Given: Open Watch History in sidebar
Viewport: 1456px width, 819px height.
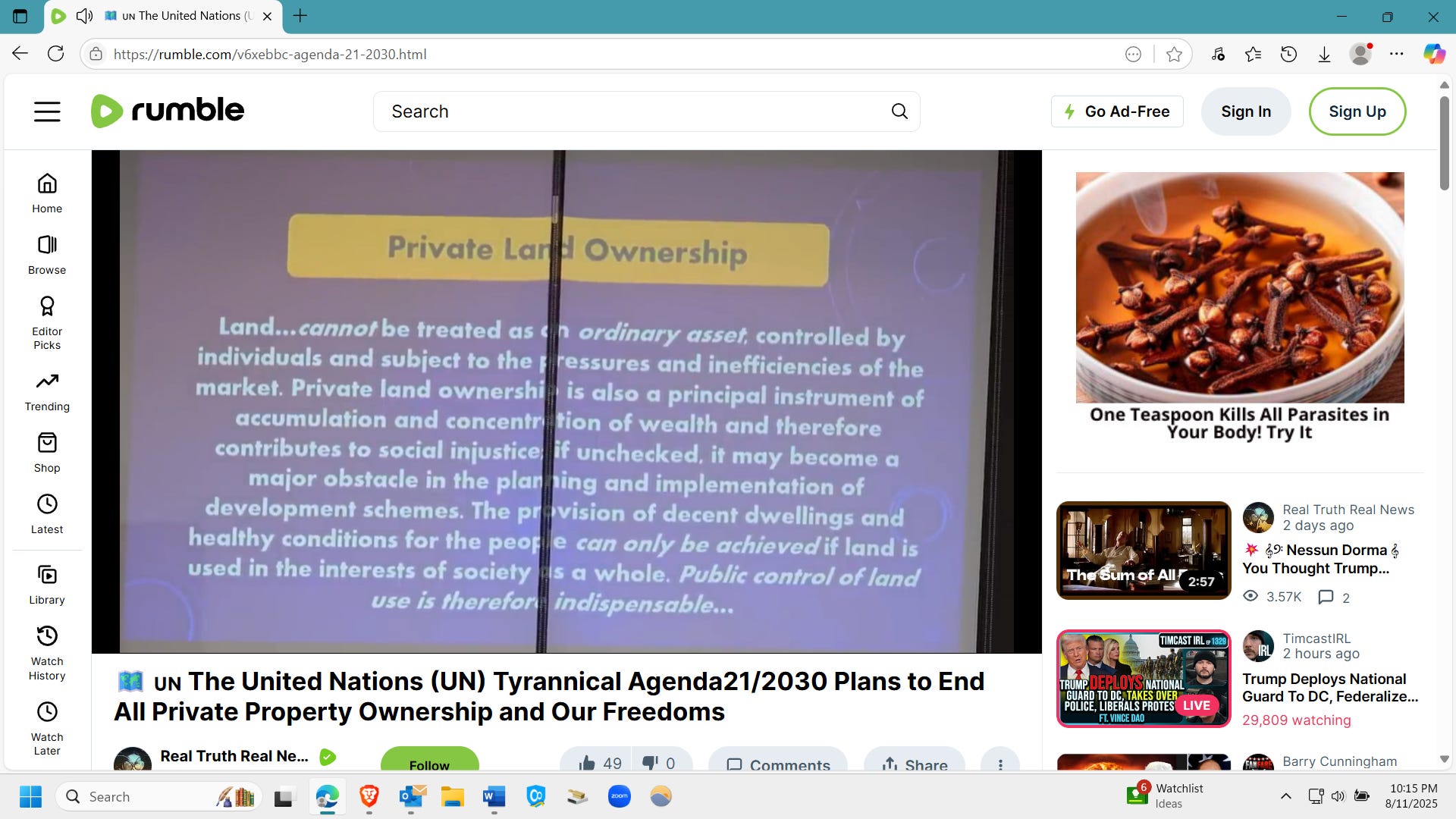Looking at the screenshot, I should pyautogui.click(x=47, y=652).
